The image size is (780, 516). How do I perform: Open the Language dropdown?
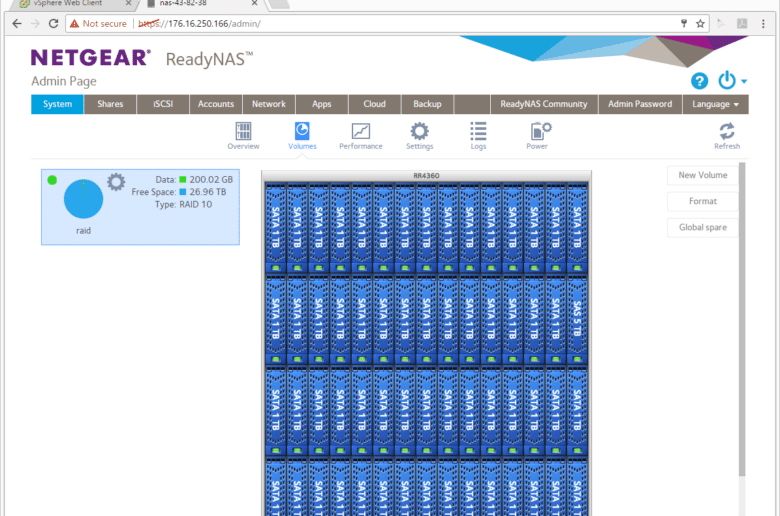(715, 104)
